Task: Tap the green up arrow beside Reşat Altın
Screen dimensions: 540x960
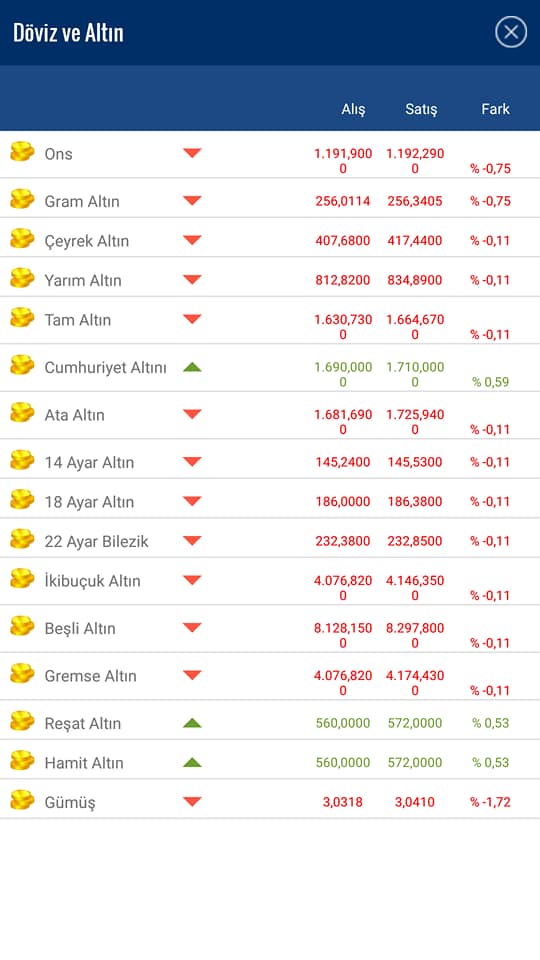Action: (192, 722)
